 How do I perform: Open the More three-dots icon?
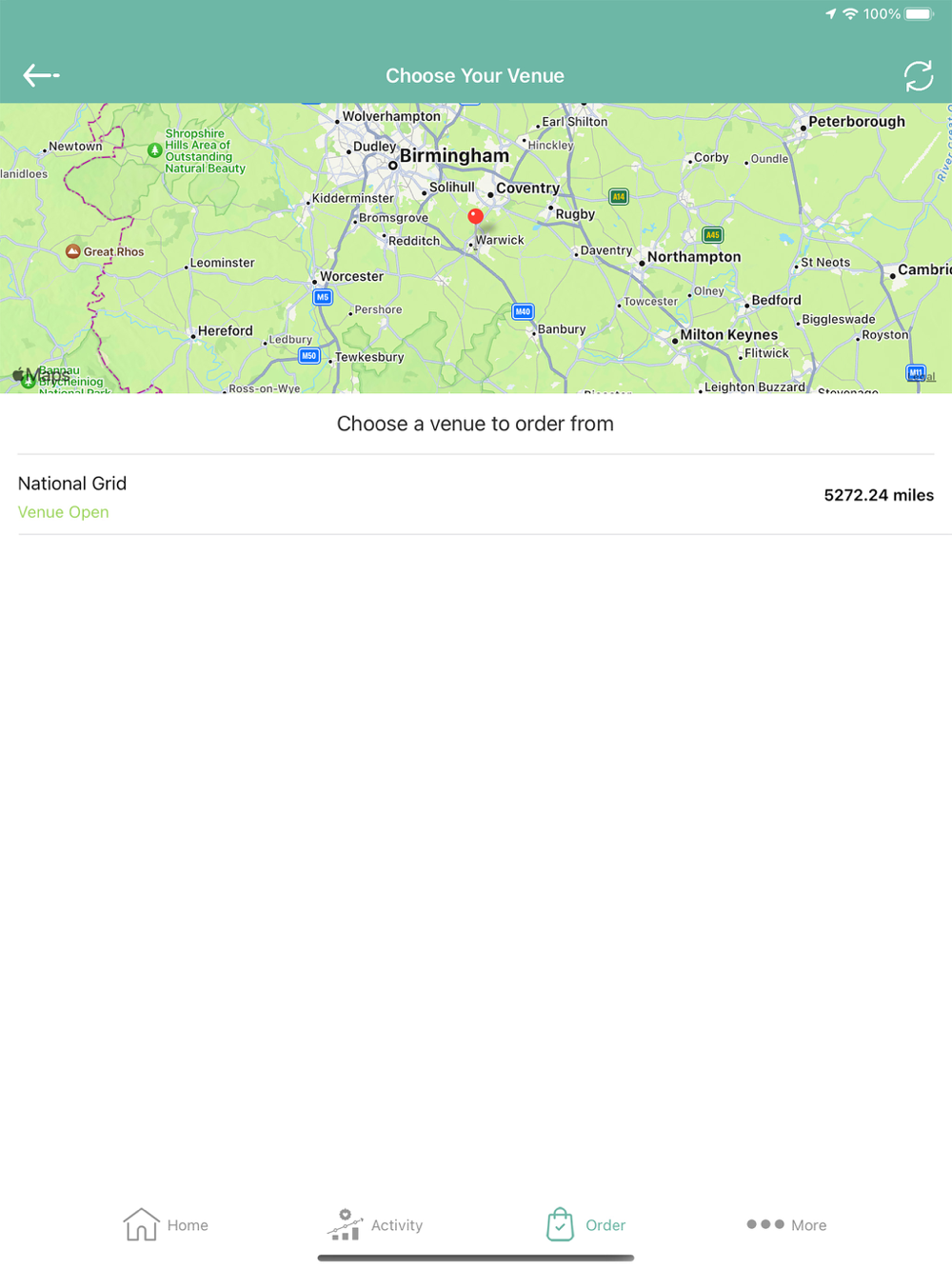(765, 1224)
